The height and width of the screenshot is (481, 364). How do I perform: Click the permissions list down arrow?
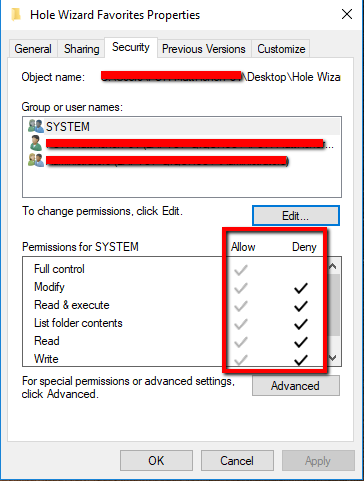point(333,358)
